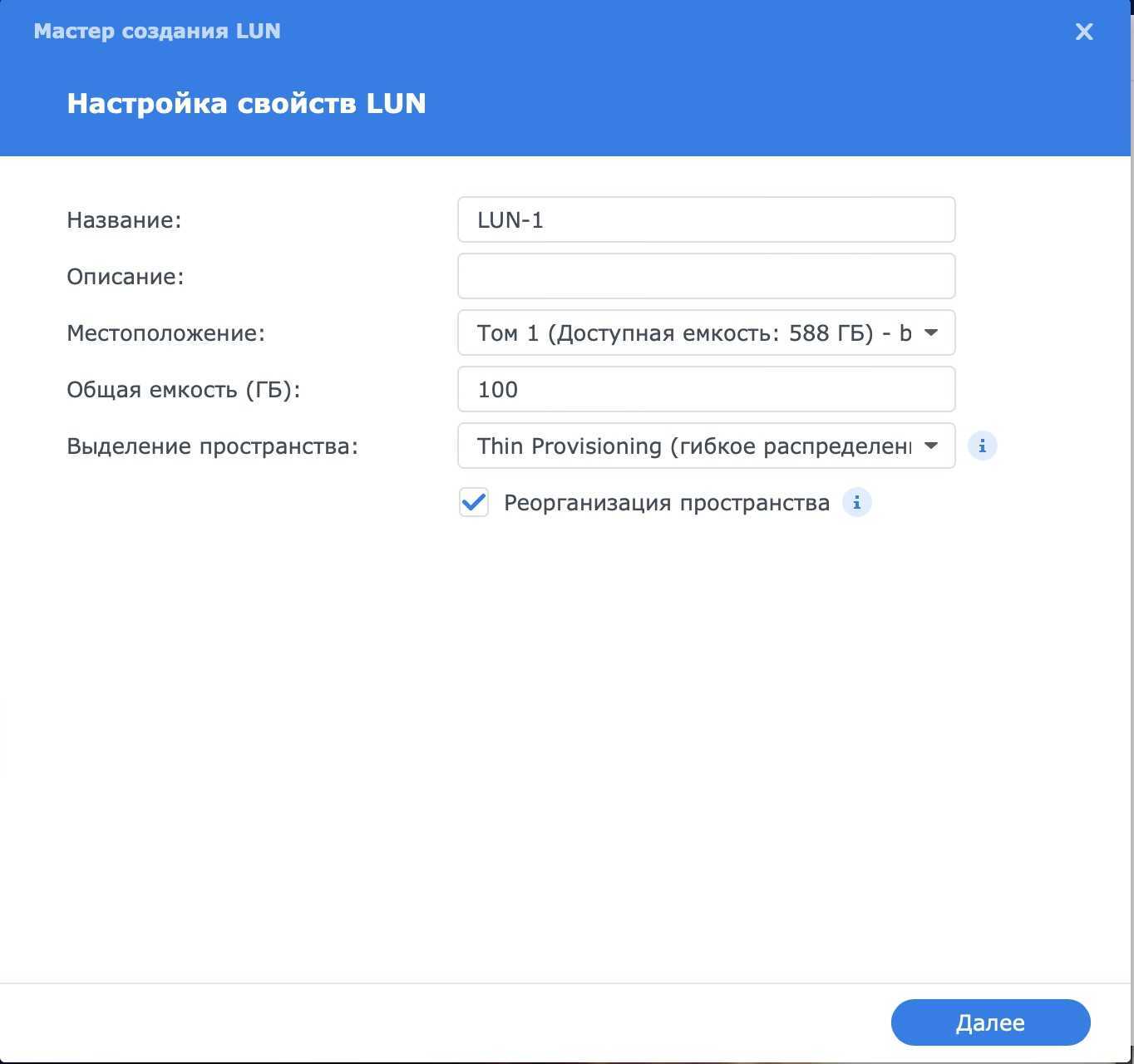Open the info tooltip for Реорганизация пространства
Image resolution: width=1134 pixels, height=1064 pixels.
(x=856, y=503)
